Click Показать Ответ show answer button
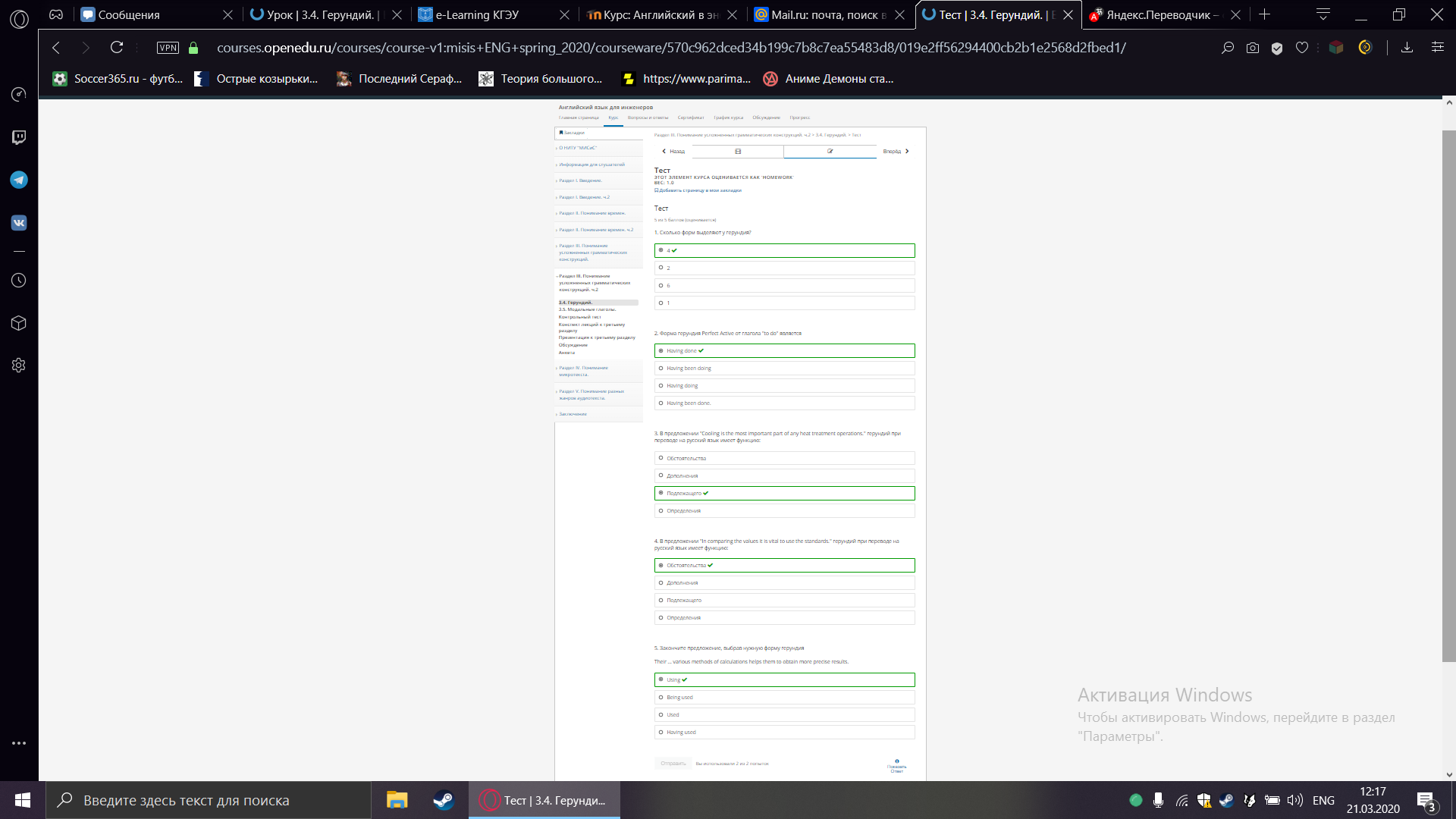The image size is (1456, 819). pyautogui.click(x=896, y=765)
